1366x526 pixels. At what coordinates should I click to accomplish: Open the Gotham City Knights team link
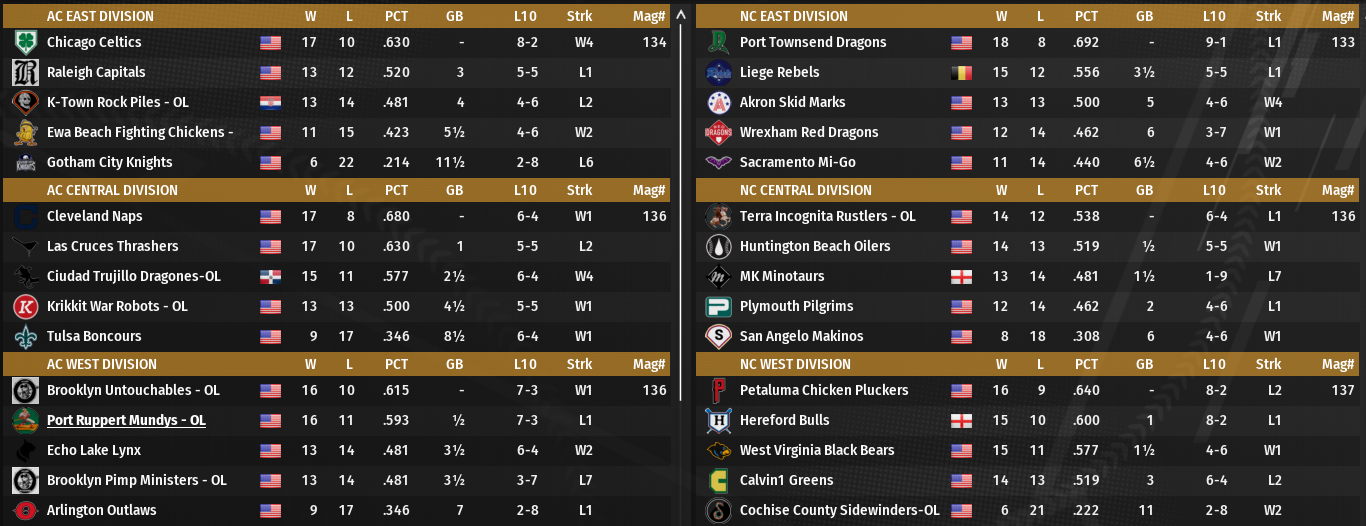point(110,163)
